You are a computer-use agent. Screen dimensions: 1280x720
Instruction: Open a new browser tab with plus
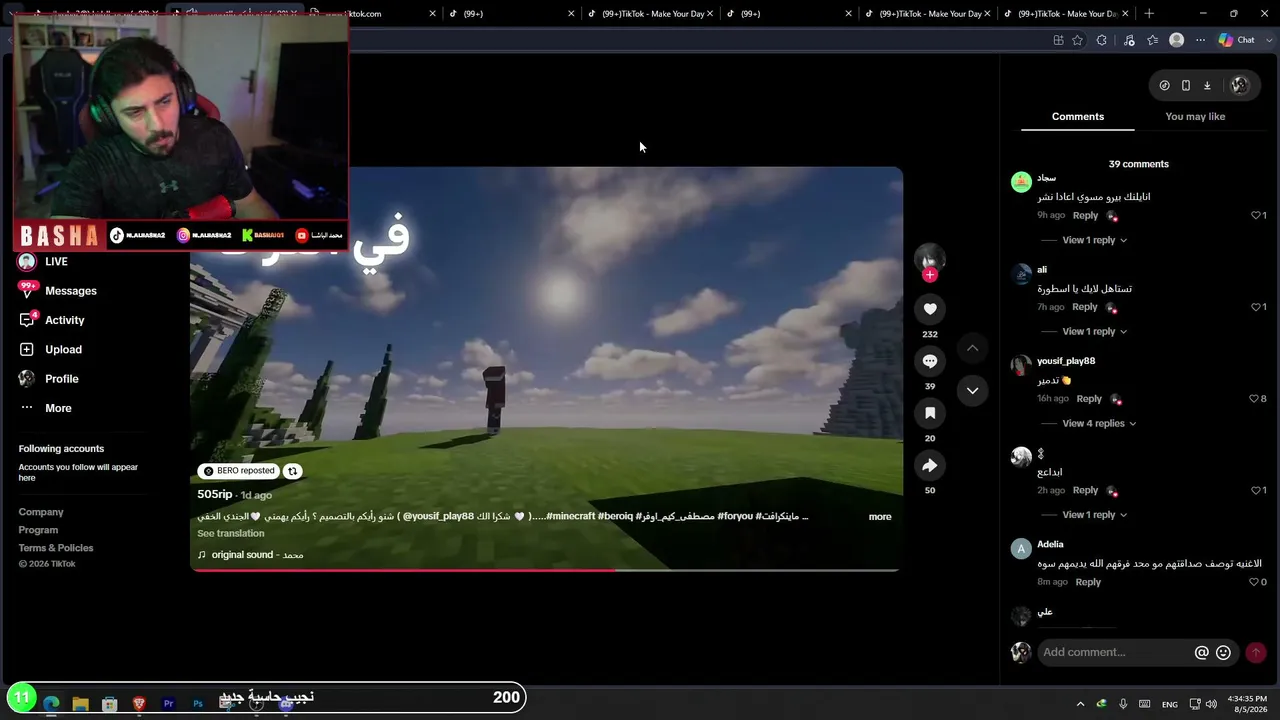1149,13
